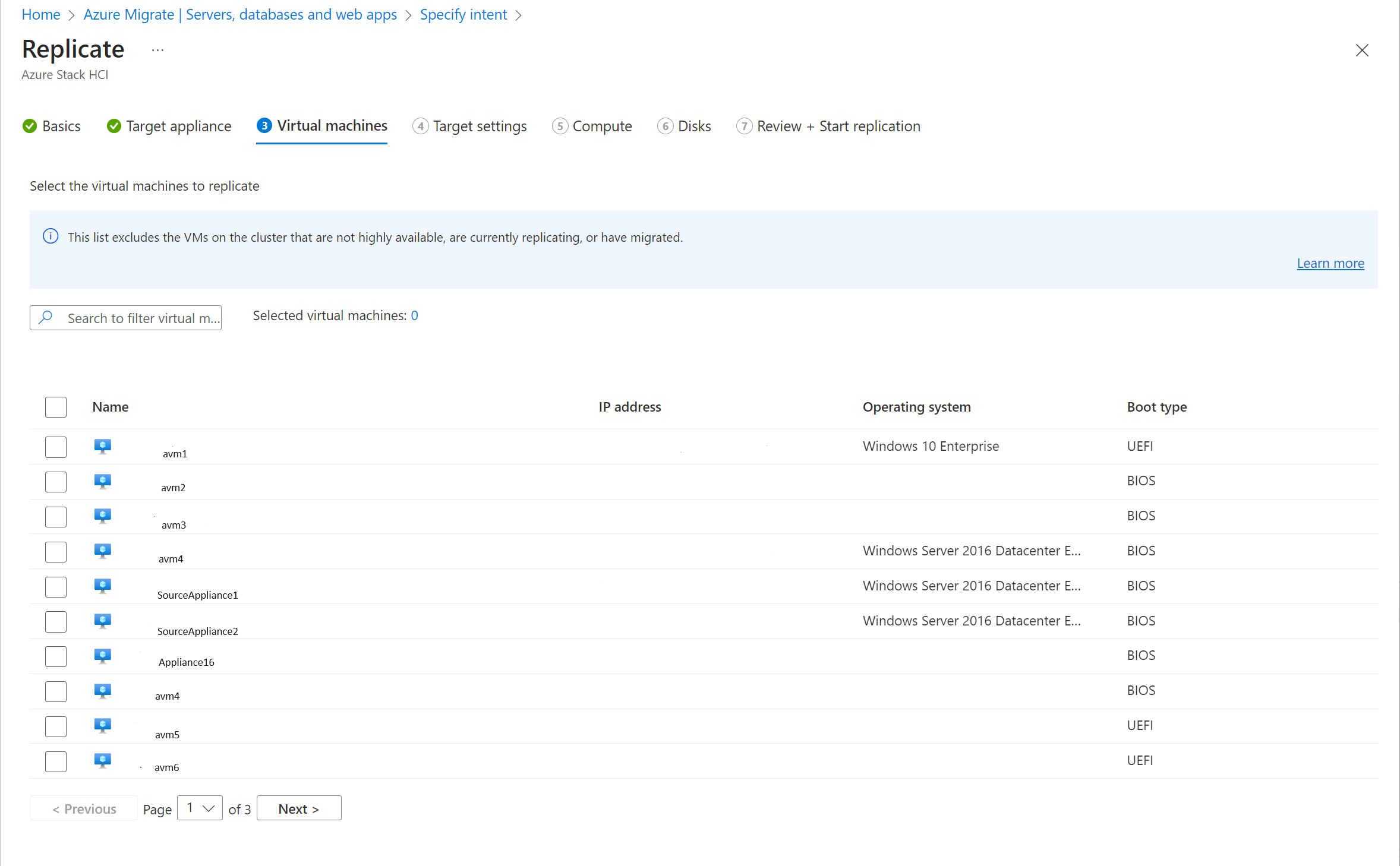Click the avm2 VM name

point(173,488)
